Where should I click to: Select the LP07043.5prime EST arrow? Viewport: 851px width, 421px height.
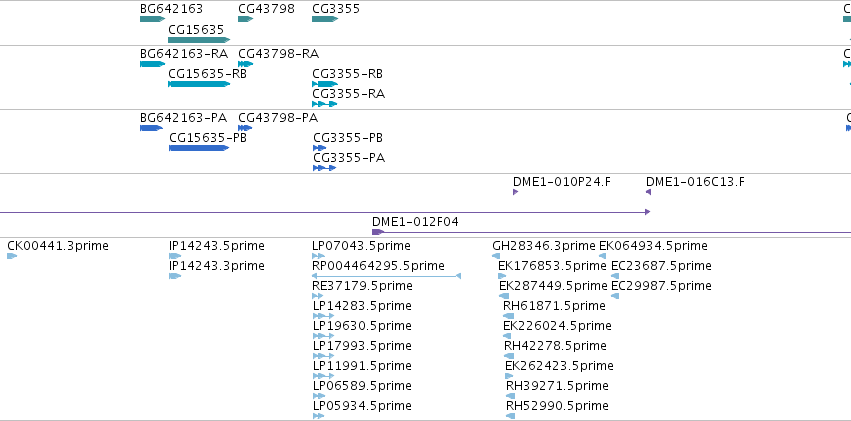point(319,256)
